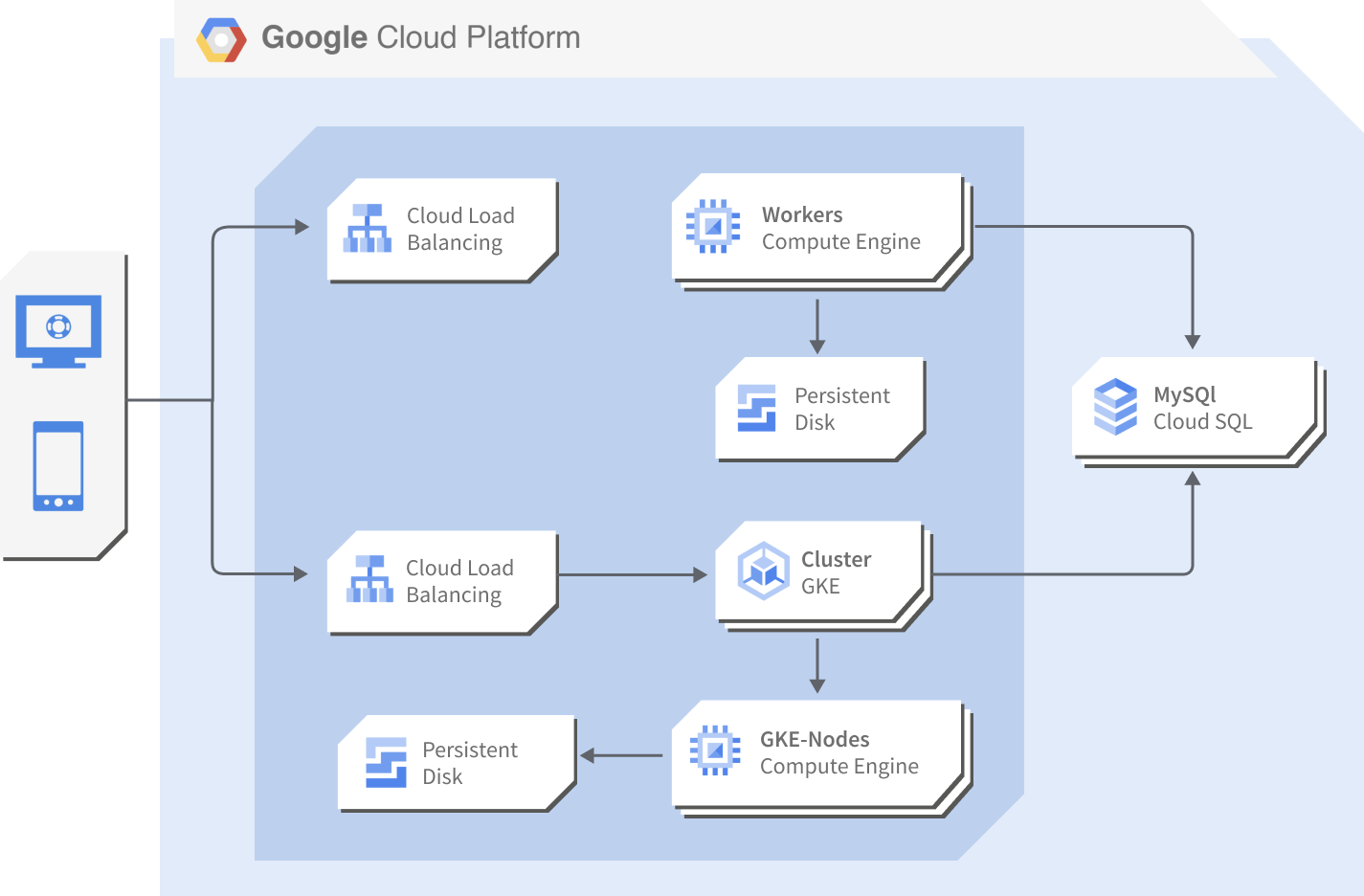This screenshot has width=1364, height=896.
Task: Click the Persistent Disk icon below Workers
Action: point(757,408)
